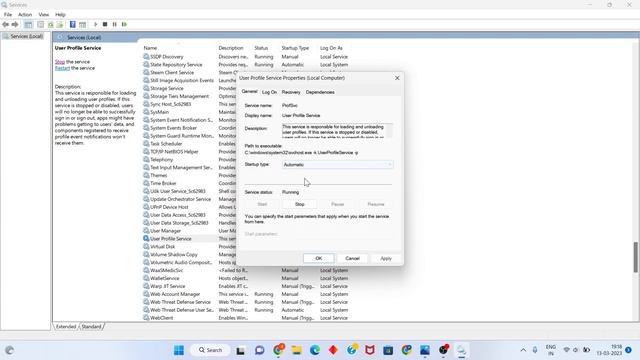640x360 pixels.
Task: Click OK in the Properties dialog
Action: [319, 258]
